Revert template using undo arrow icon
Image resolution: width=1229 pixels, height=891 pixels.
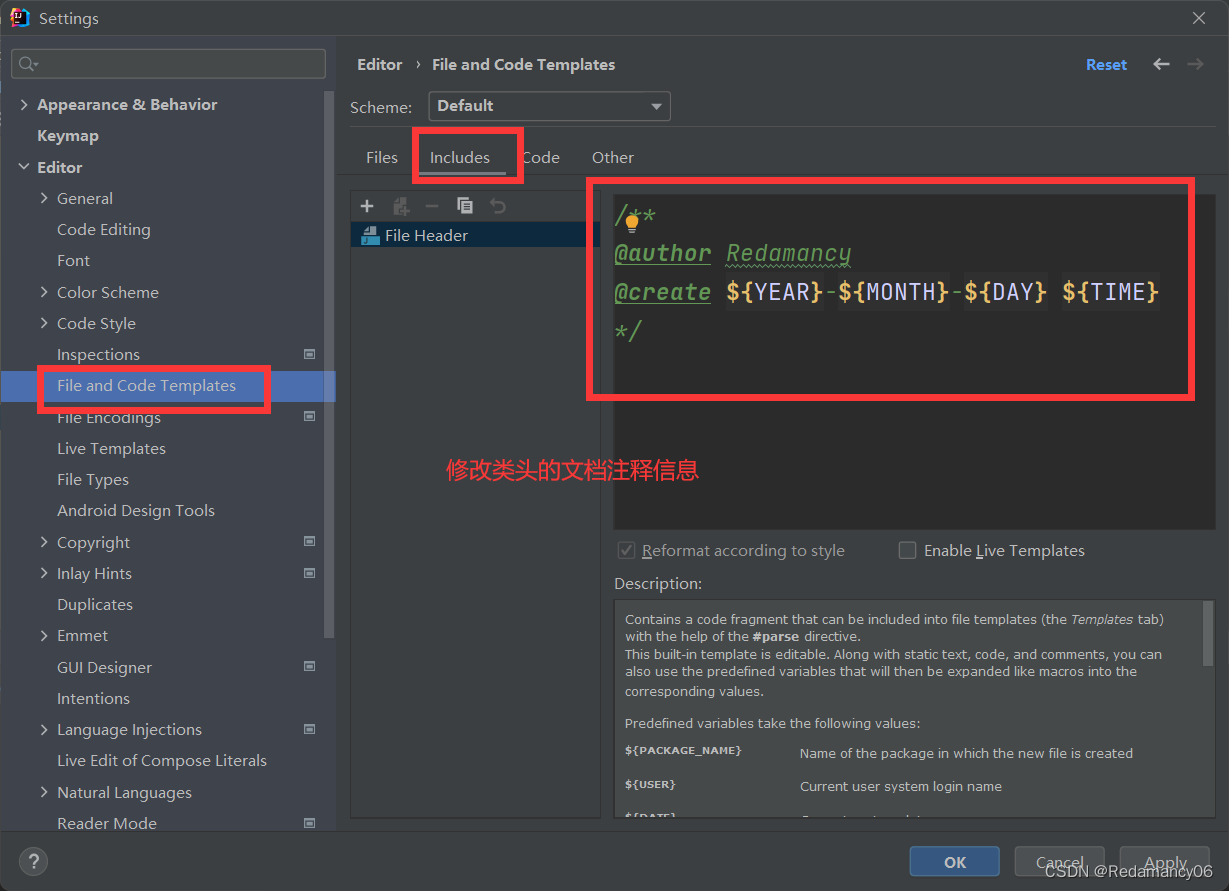click(498, 206)
